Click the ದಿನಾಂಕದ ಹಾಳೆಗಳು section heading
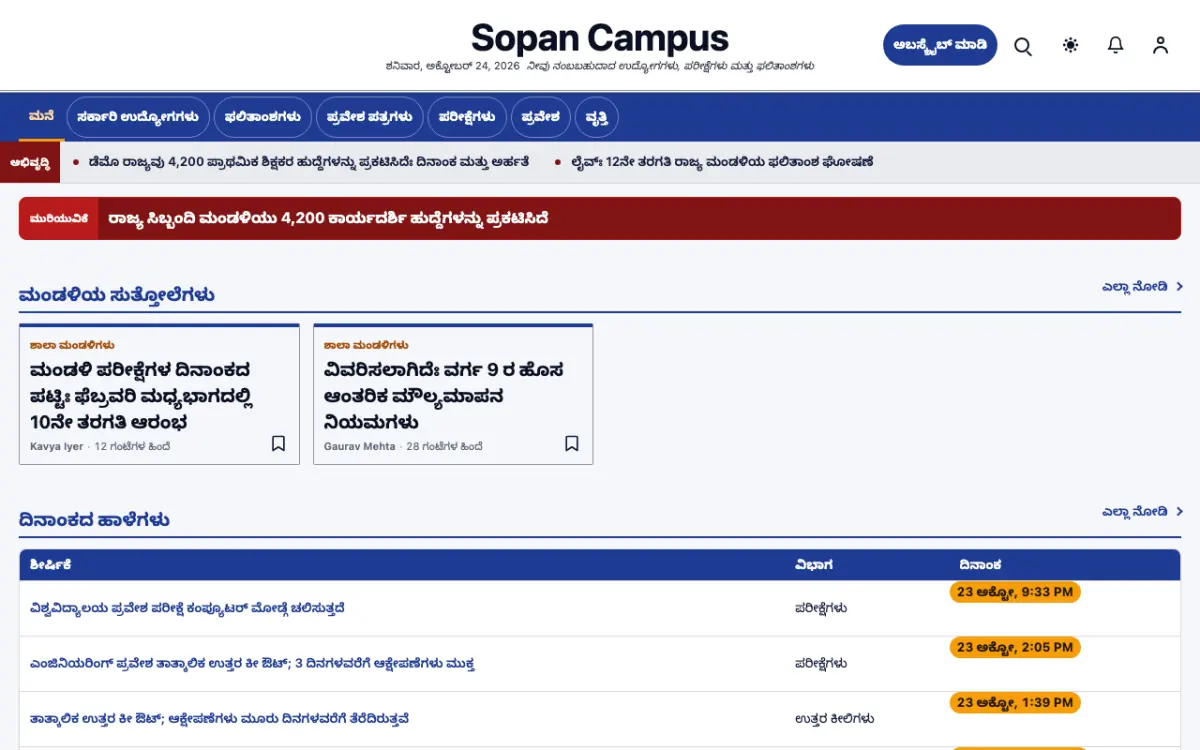 [x=94, y=520]
